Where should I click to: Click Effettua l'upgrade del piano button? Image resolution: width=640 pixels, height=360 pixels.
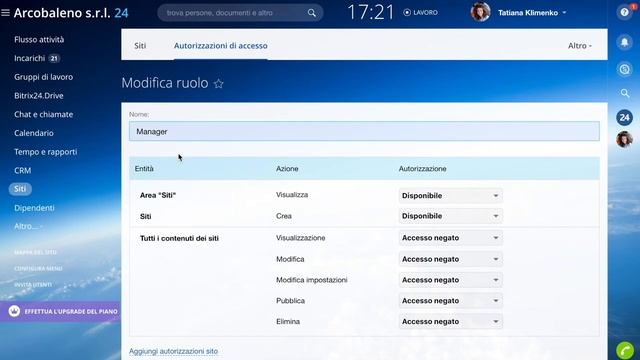(x=60, y=311)
